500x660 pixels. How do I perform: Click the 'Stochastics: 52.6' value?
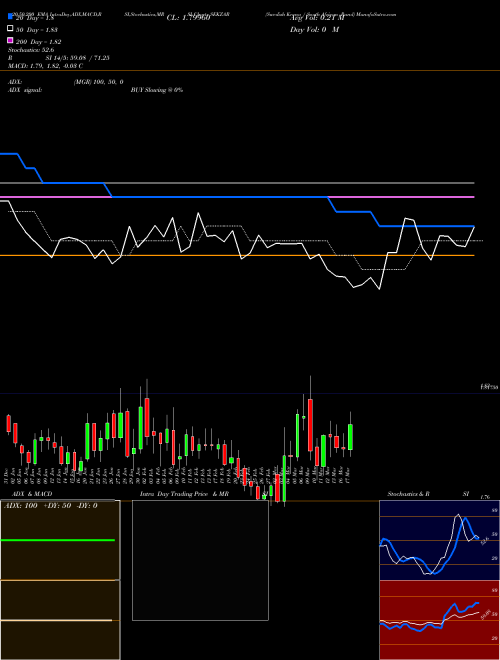31,50
